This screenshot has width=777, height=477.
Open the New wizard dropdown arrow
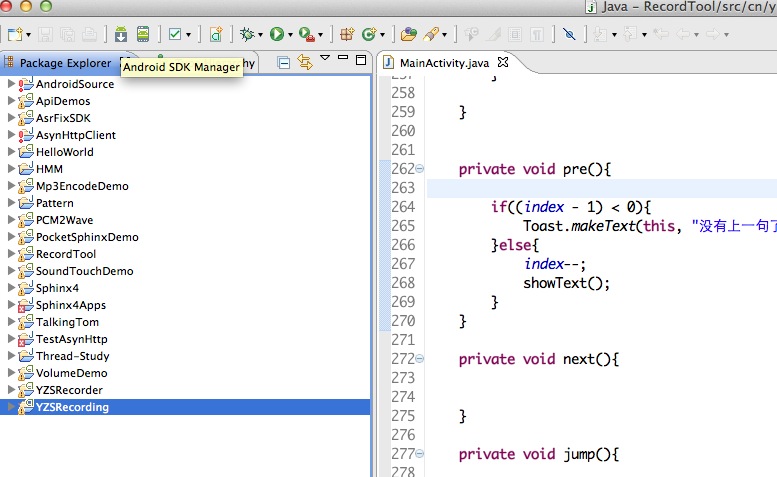[x=28, y=35]
